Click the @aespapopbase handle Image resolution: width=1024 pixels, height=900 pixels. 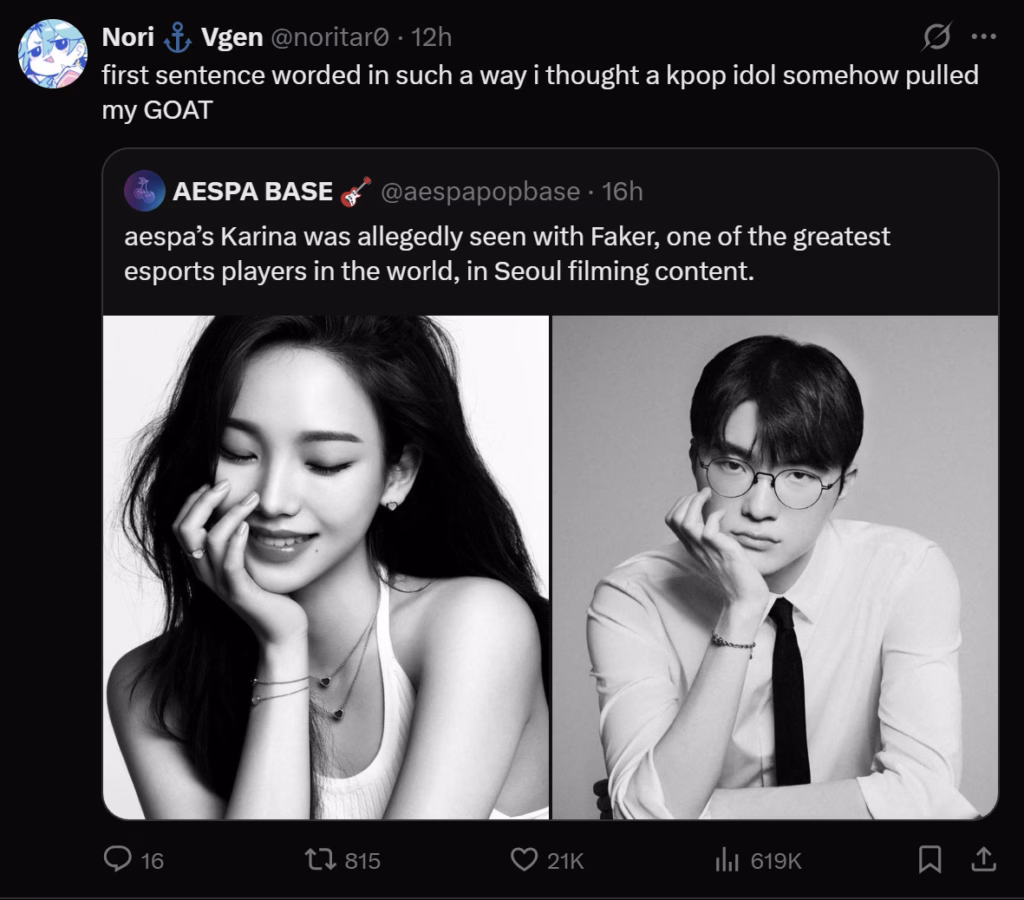(x=480, y=191)
